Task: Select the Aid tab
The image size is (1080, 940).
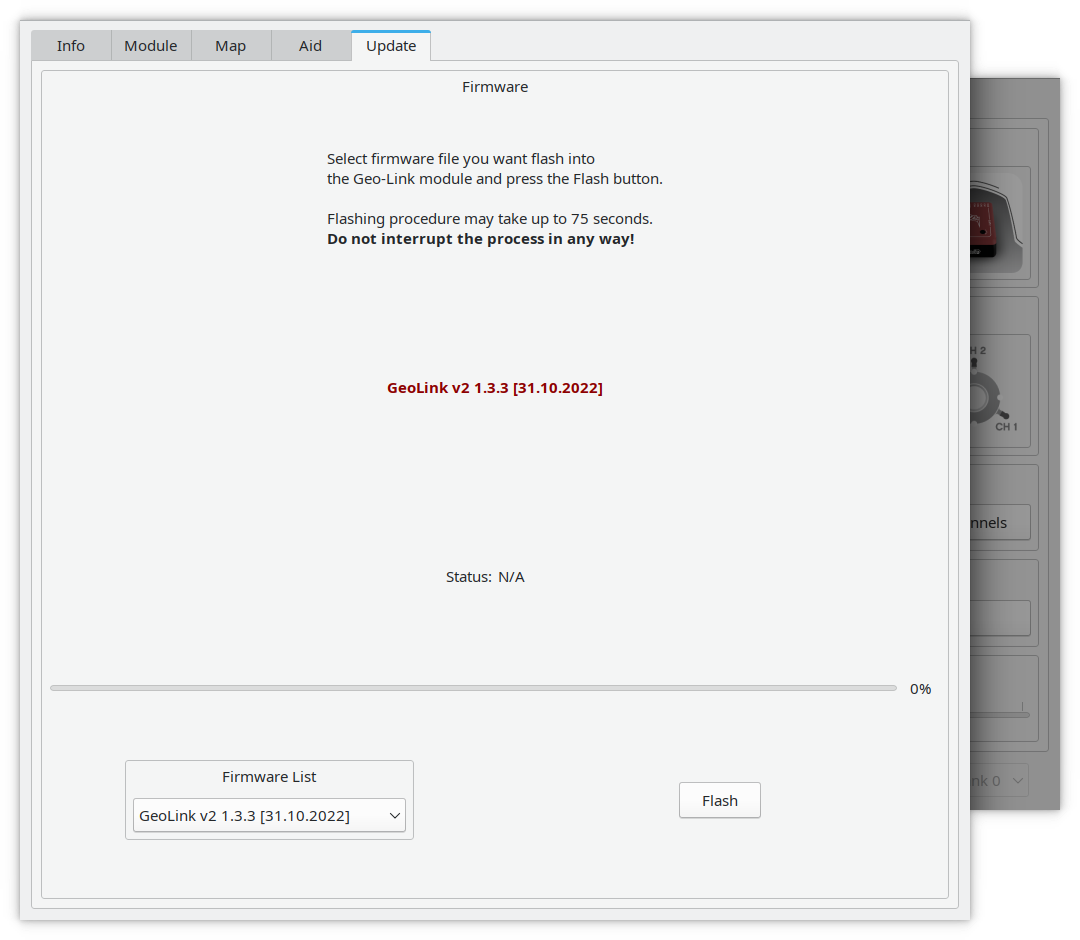Action: 311,46
